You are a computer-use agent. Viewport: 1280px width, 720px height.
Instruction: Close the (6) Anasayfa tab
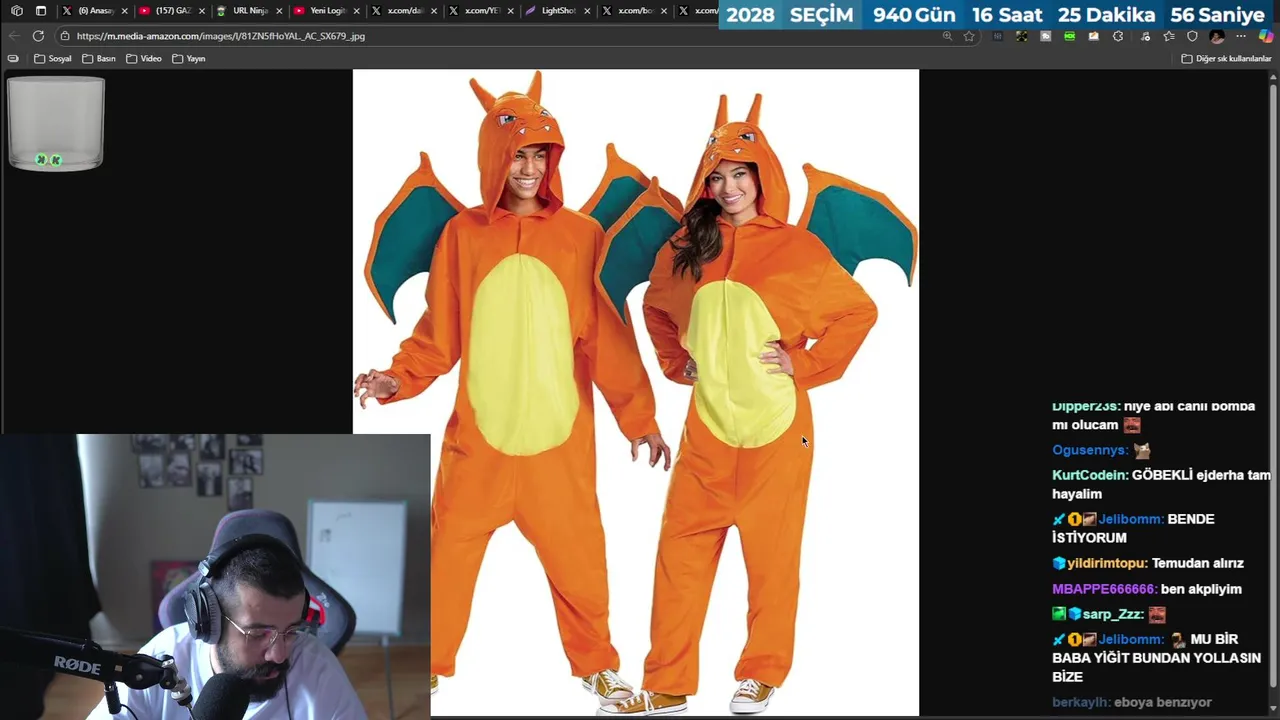(x=124, y=11)
